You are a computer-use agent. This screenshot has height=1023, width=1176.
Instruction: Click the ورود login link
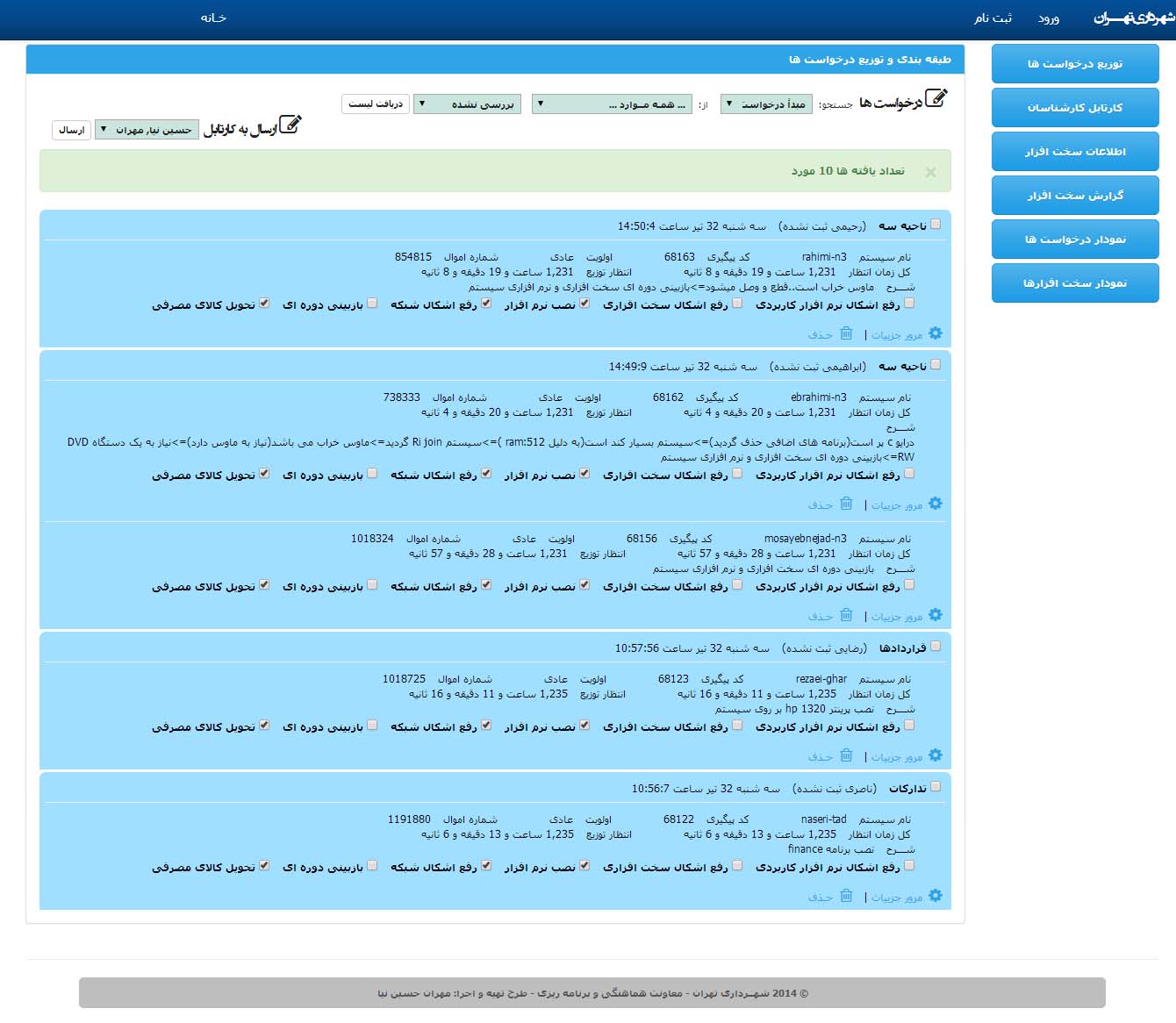coord(1048,18)
